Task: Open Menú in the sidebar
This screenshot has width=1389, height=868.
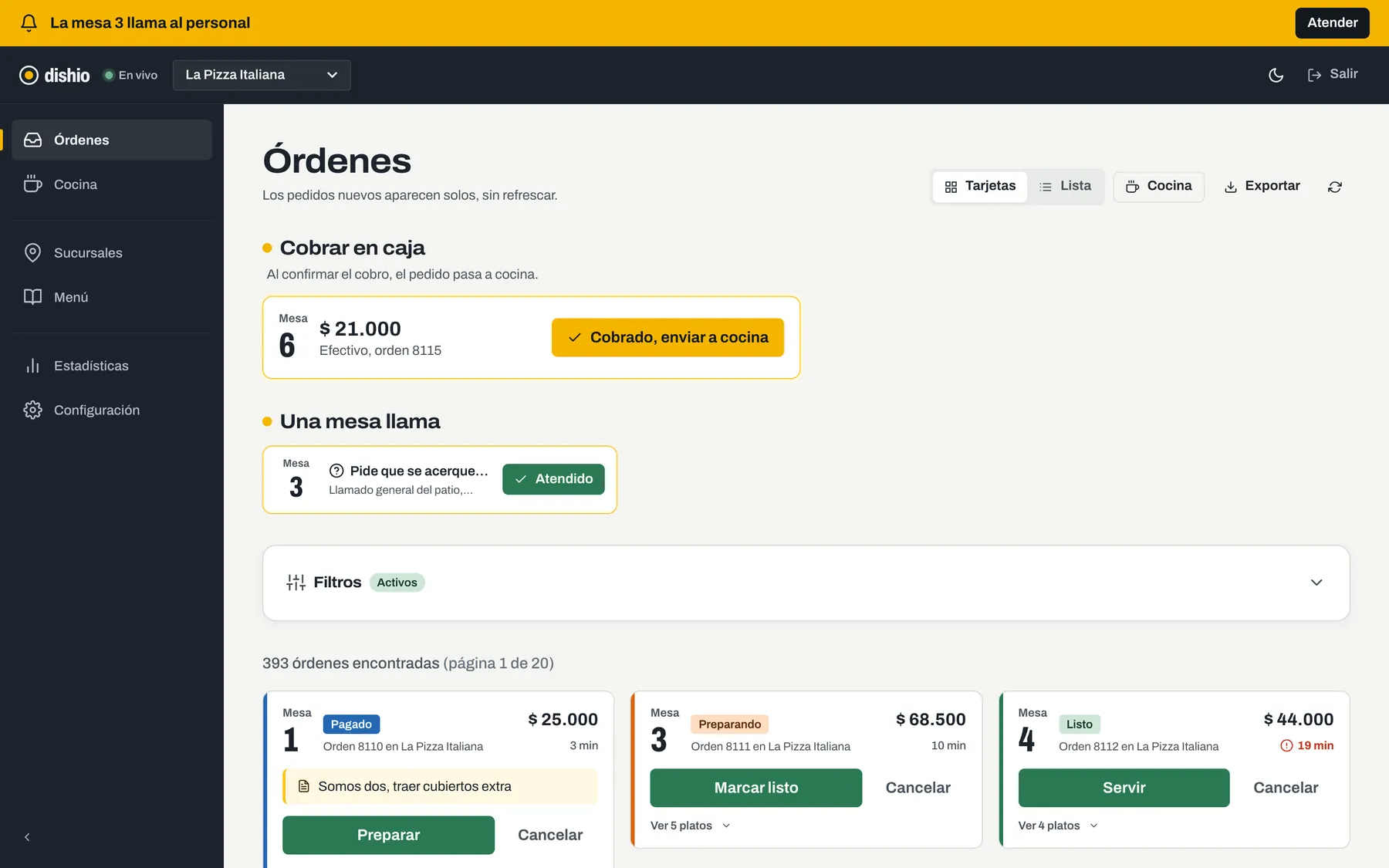Action: click(x=112, y=297)
